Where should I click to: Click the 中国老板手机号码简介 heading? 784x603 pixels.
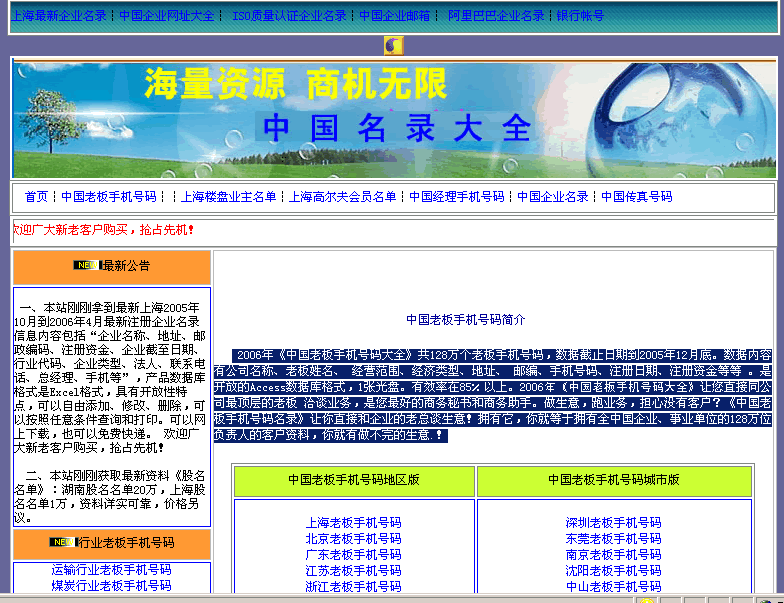click(x=466, y=320)
